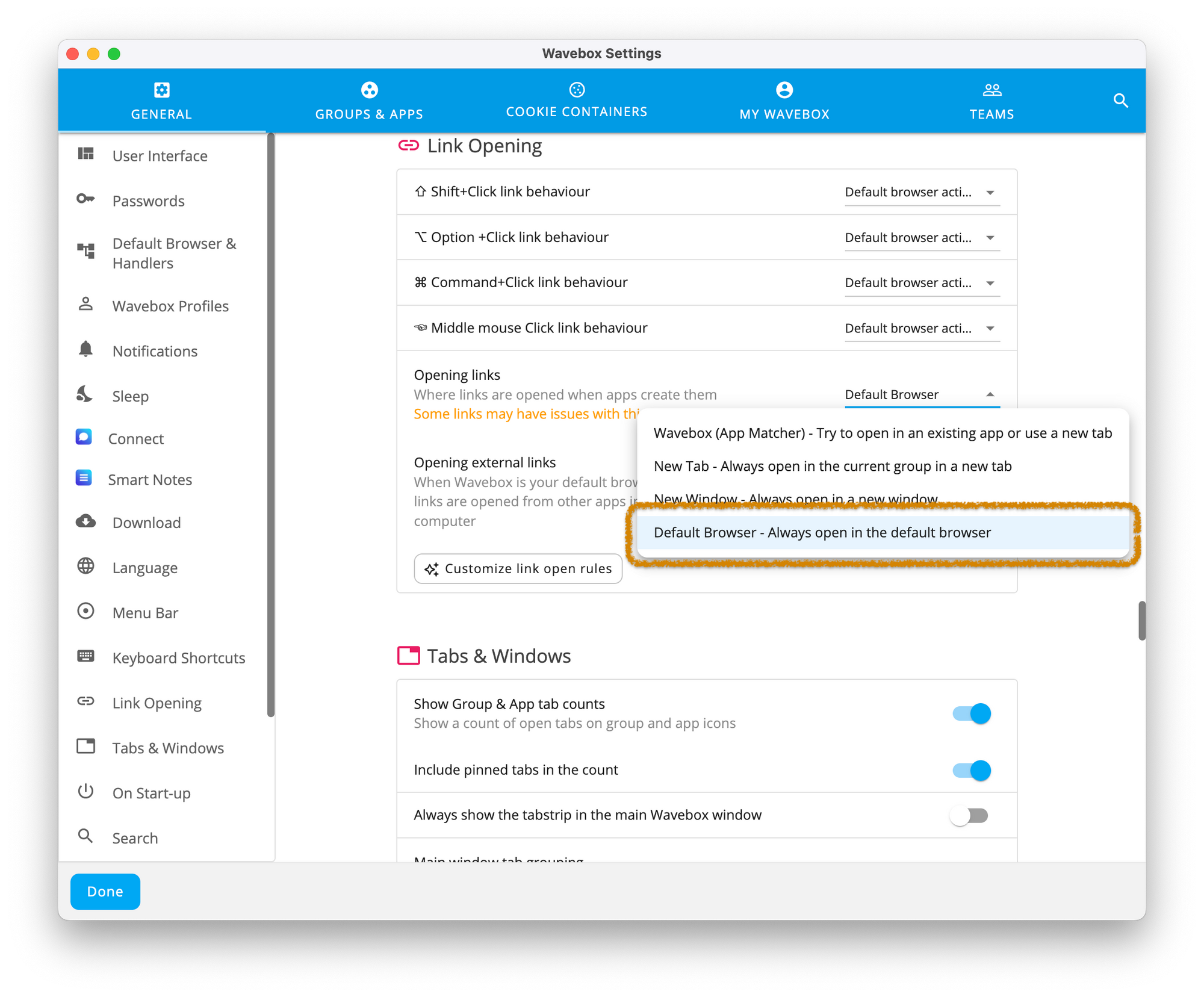Open Shift+Click link behaviour dropdown
1204x997 pixels.
coord(922,192)
